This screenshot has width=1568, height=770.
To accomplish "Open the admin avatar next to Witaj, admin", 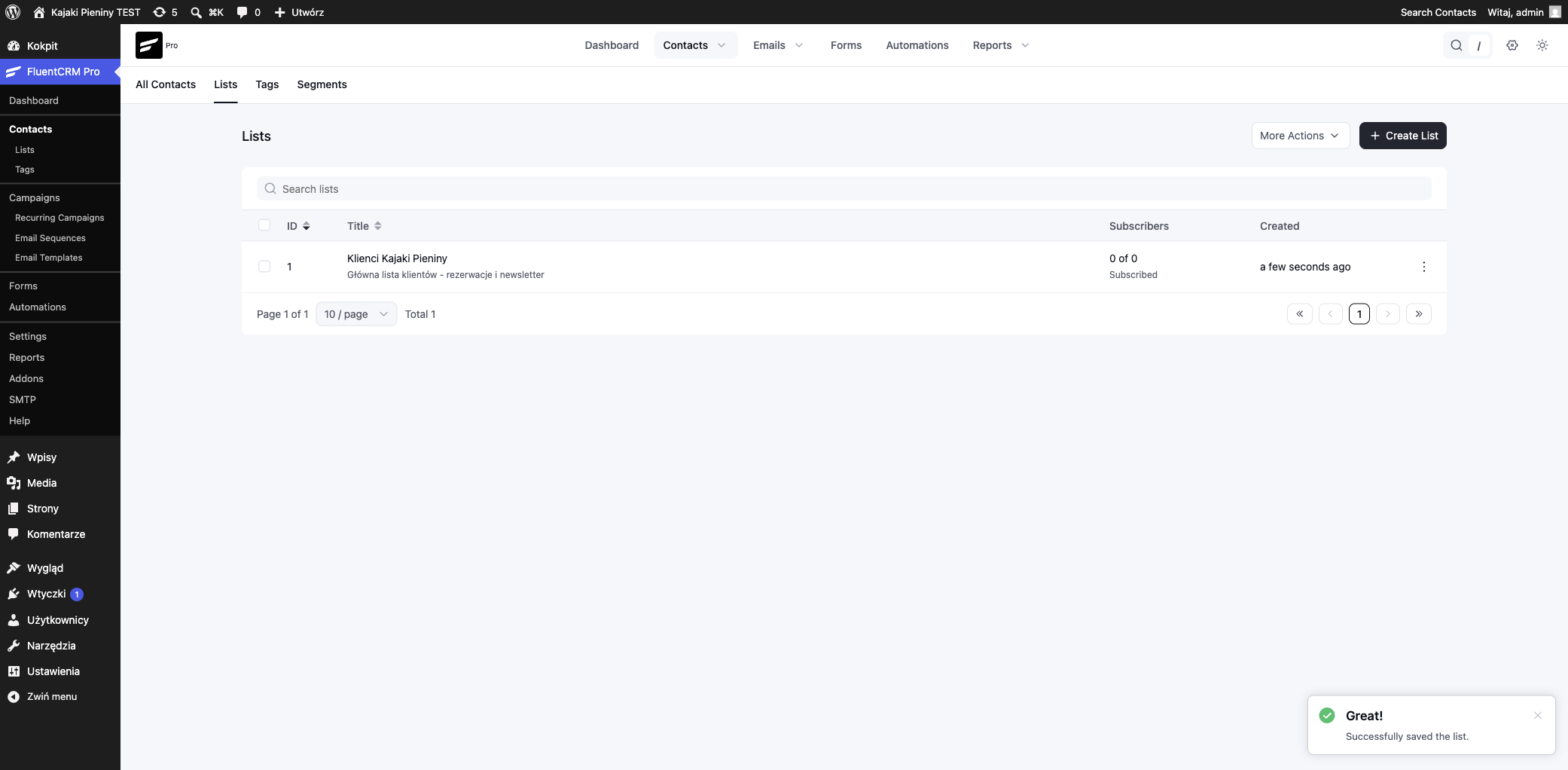I will coord(1554,12).
